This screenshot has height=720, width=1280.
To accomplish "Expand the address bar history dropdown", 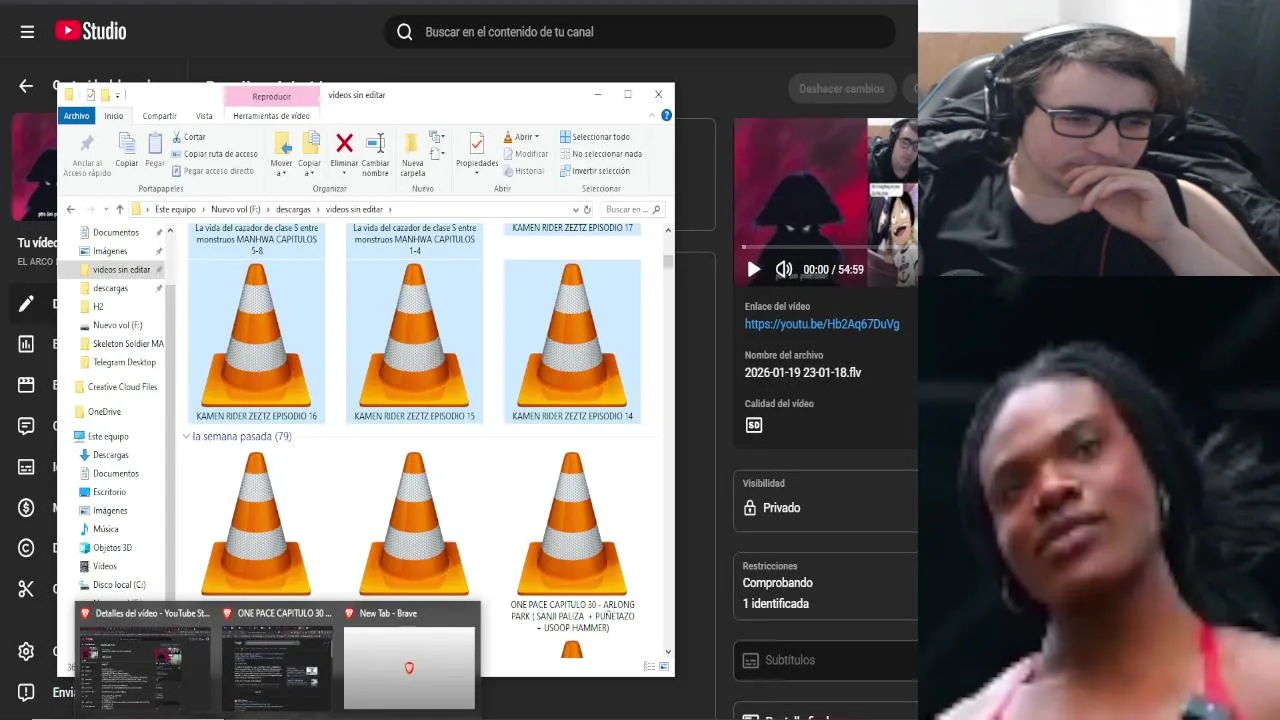I will tap(575, 210).
